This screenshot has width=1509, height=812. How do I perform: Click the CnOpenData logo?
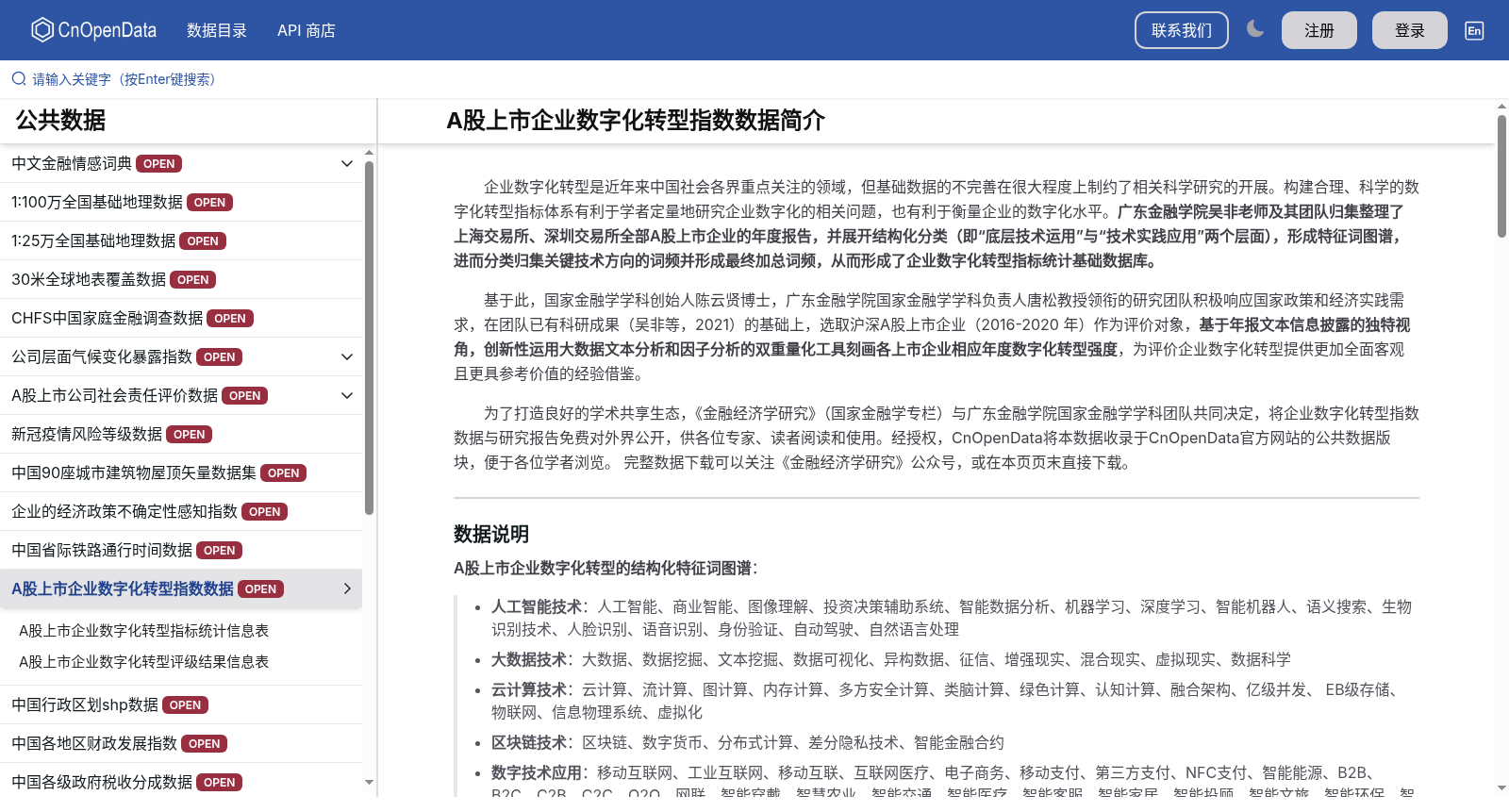[x=93, y=30]
